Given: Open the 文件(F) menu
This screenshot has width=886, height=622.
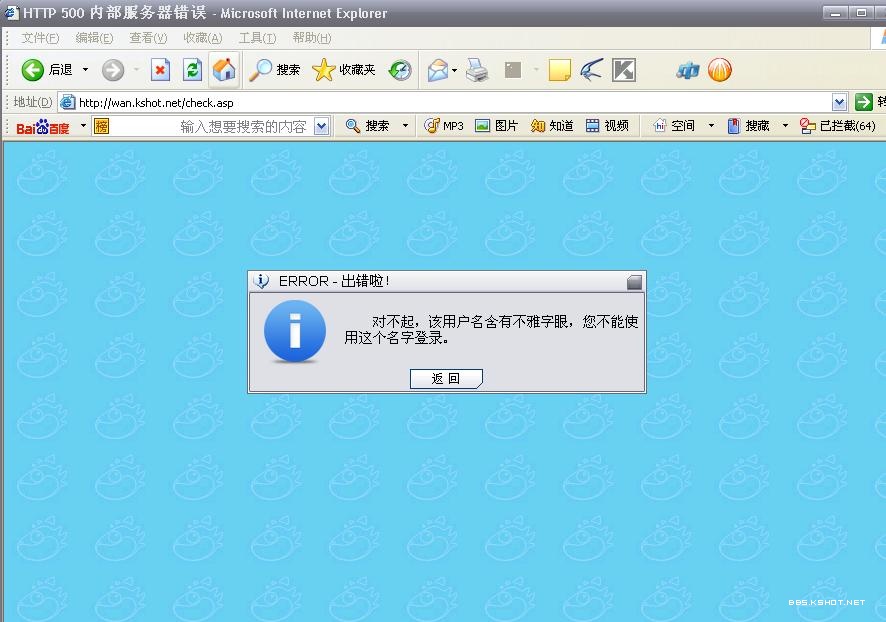Looking at the screenshot, I should (40, 38).
